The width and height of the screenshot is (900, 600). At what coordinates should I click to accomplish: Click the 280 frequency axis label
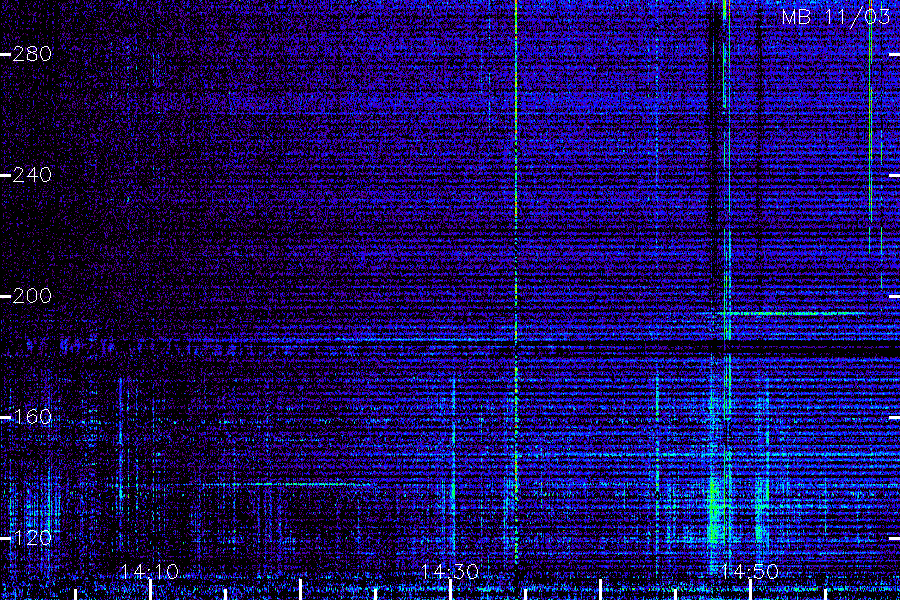(32, 55)
